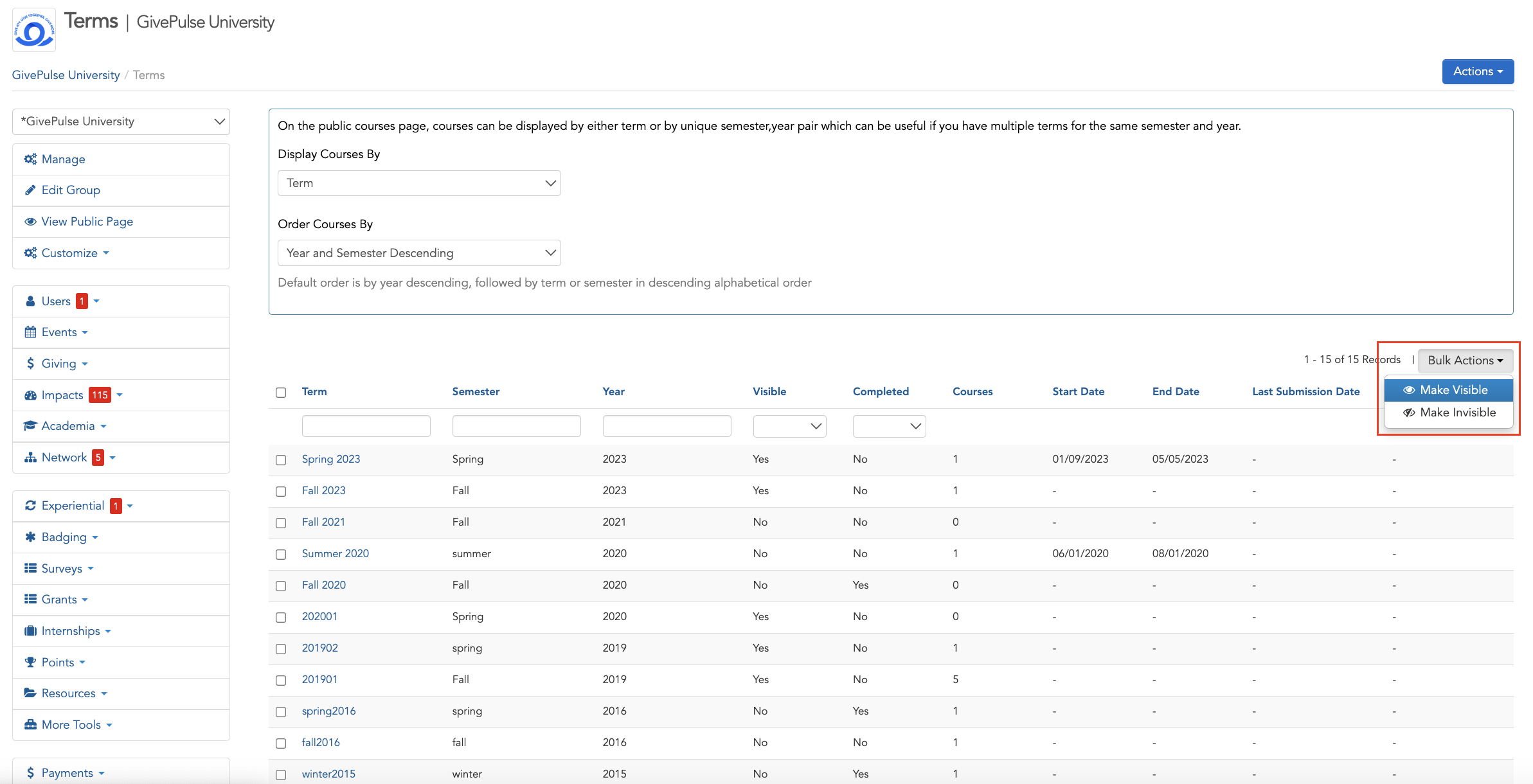Screen dimensions: 1533x784
Task: Click the Points trophy icon
Action: click(x=30, y=662)
